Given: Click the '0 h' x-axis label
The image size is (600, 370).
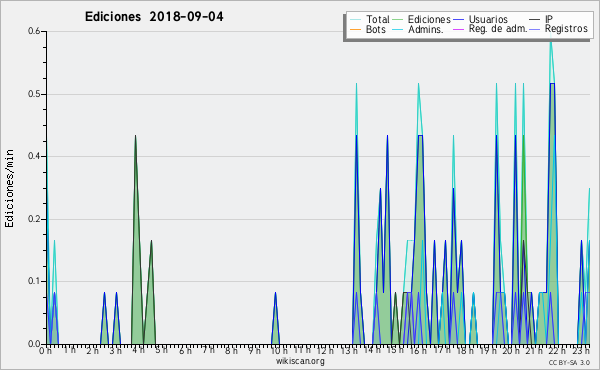Looking at the screenshot, I should pyautogui.click(x=46, y=350).
